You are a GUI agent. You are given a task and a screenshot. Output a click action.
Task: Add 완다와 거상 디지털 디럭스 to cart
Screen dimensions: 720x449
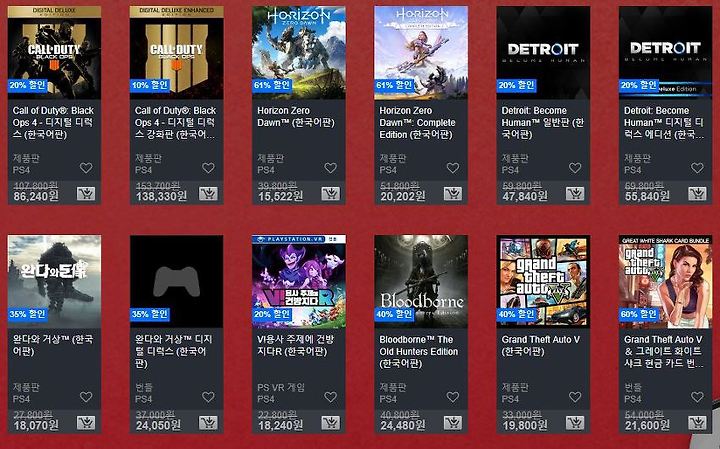[x=208, y=423]
